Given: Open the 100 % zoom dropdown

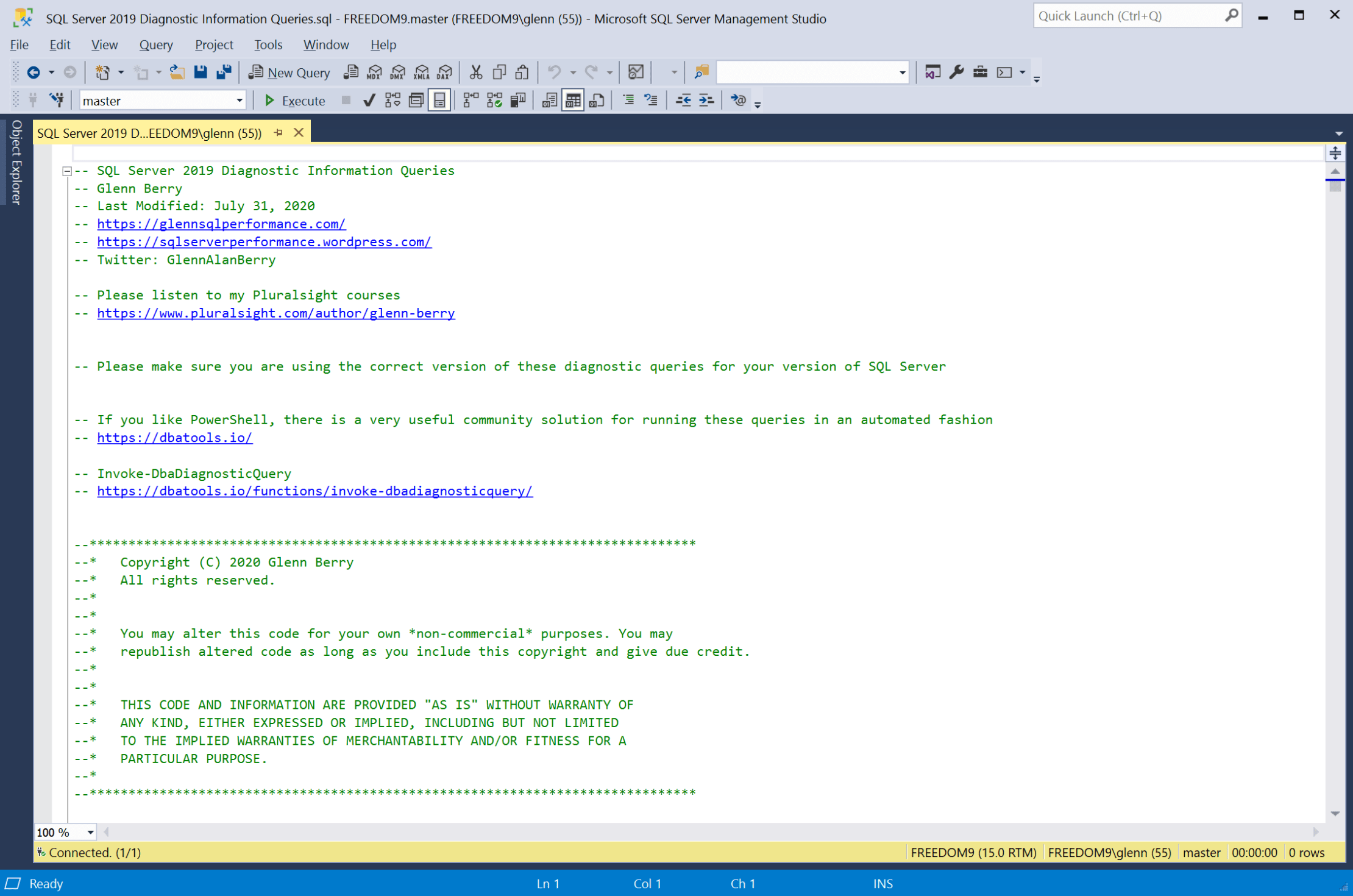Looking at the screenshot, I should (90, 832).
